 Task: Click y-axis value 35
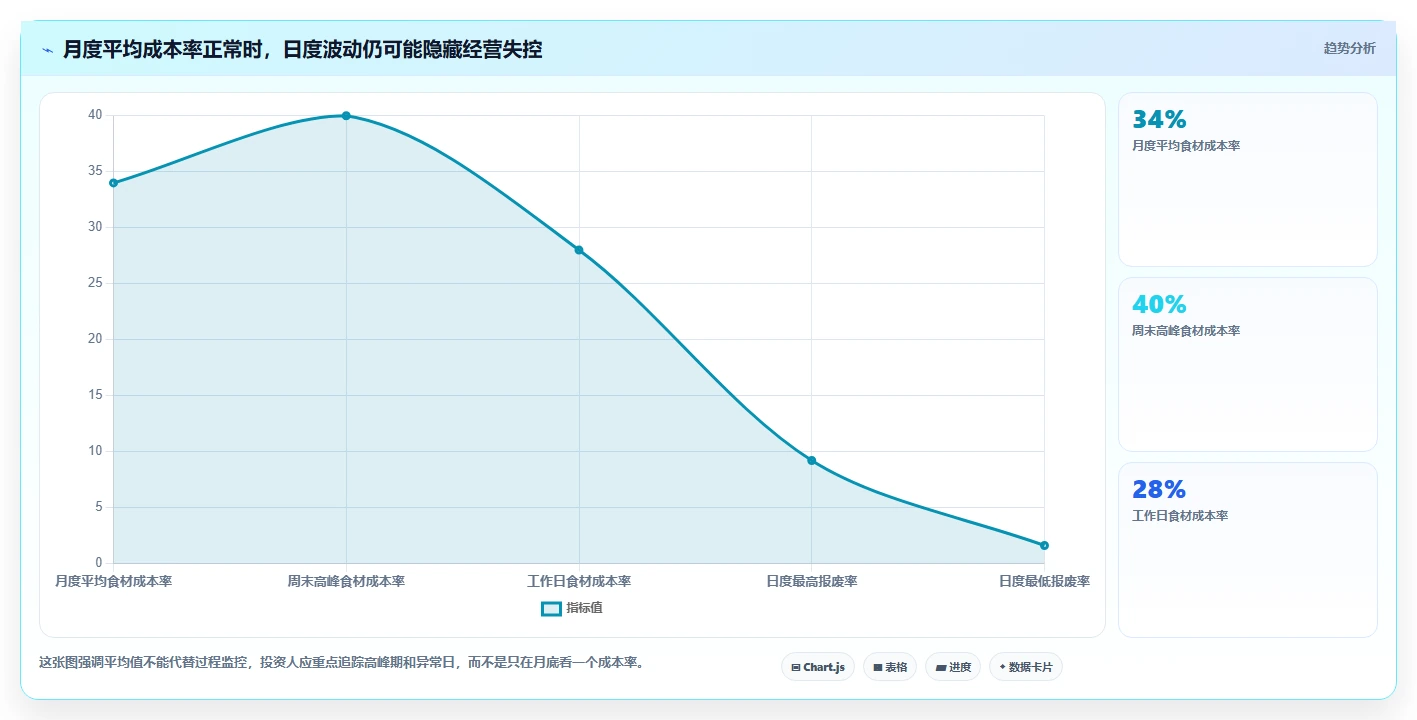tap(95, 171)
